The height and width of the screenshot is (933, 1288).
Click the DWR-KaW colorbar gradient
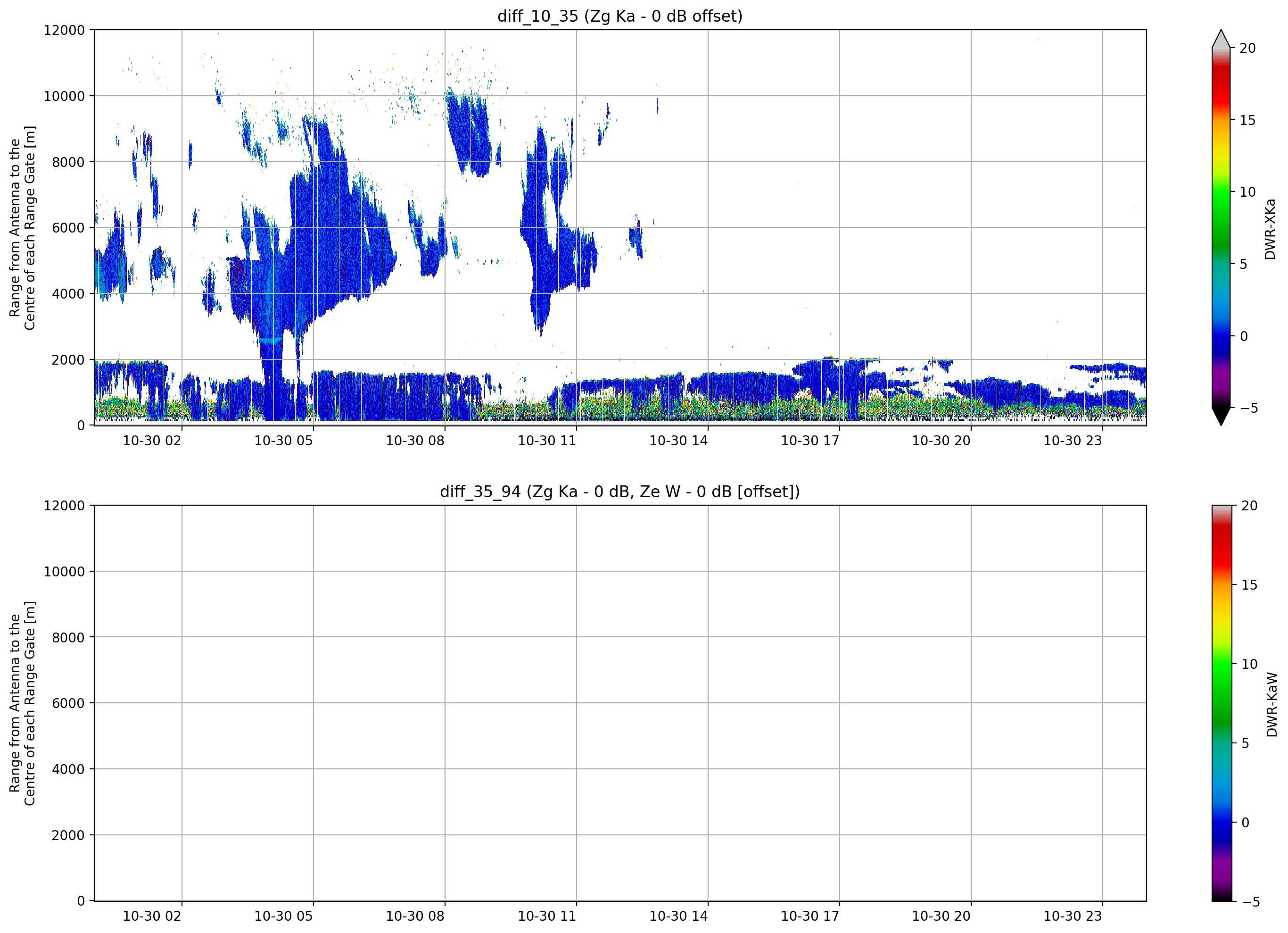point(1222,703)
